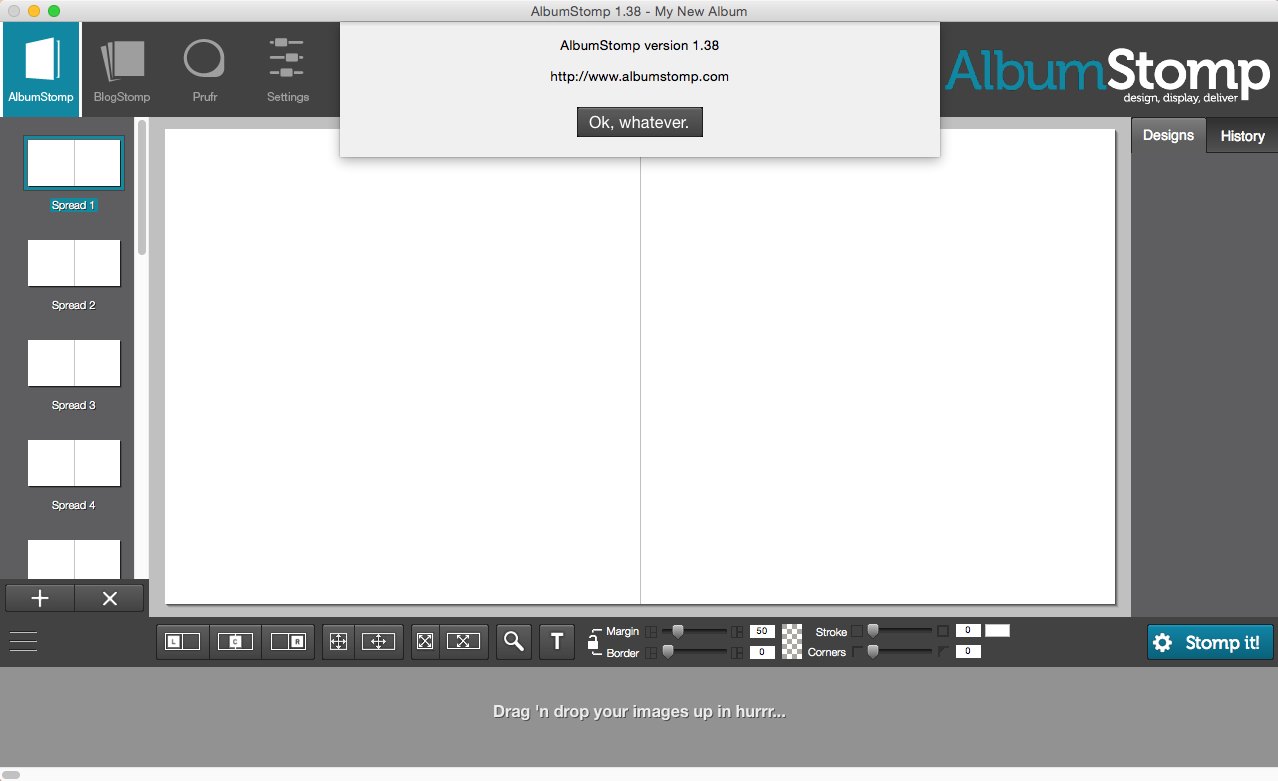Open the hamburger menu in bottom toolbar

tap(23, 642)
